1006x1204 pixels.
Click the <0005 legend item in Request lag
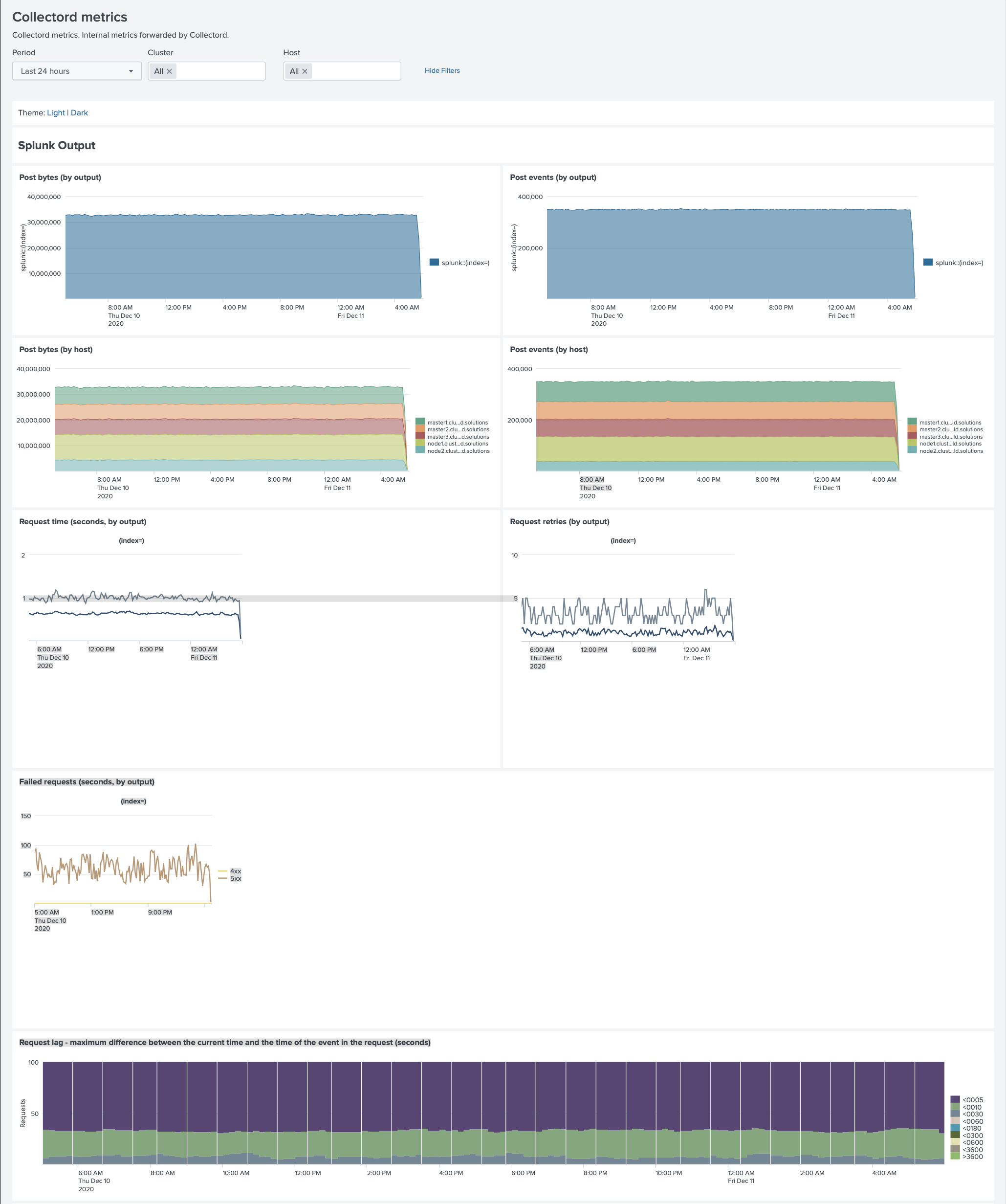pyautogui.click(x=966, y=1100)
